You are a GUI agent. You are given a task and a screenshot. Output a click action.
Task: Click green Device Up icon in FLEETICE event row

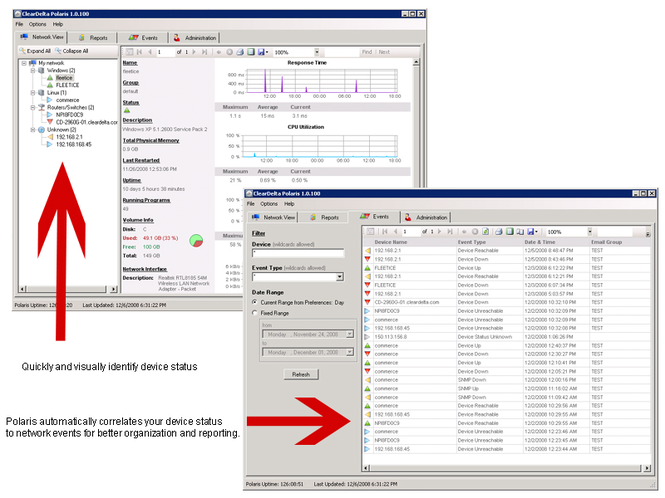(x=368, y=268)
